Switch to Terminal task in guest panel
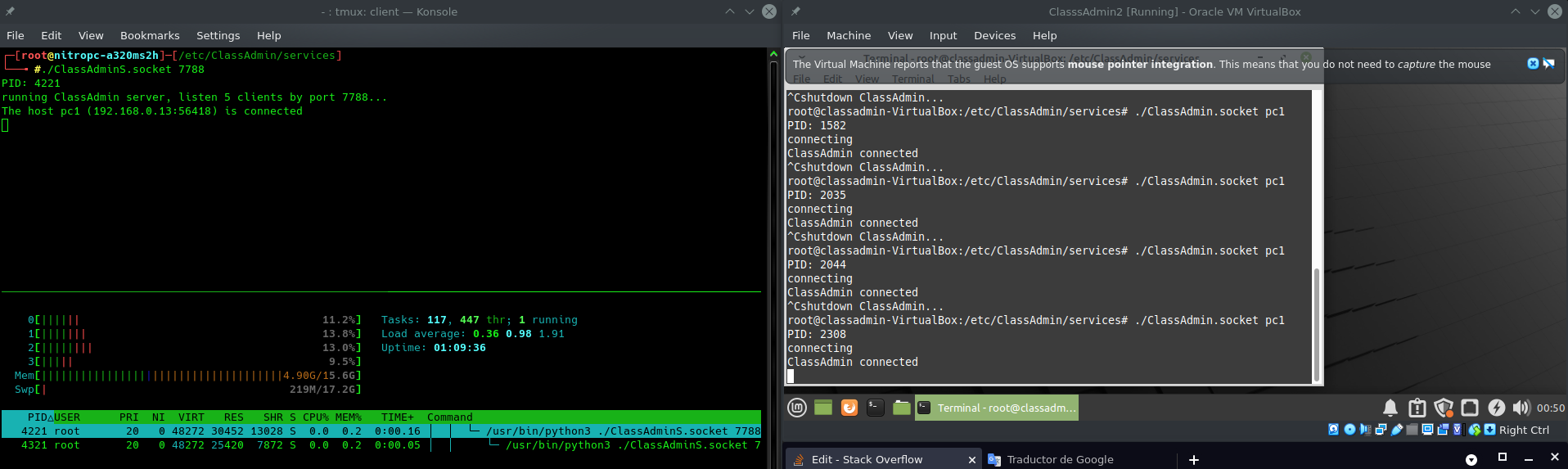 (996, 408)
